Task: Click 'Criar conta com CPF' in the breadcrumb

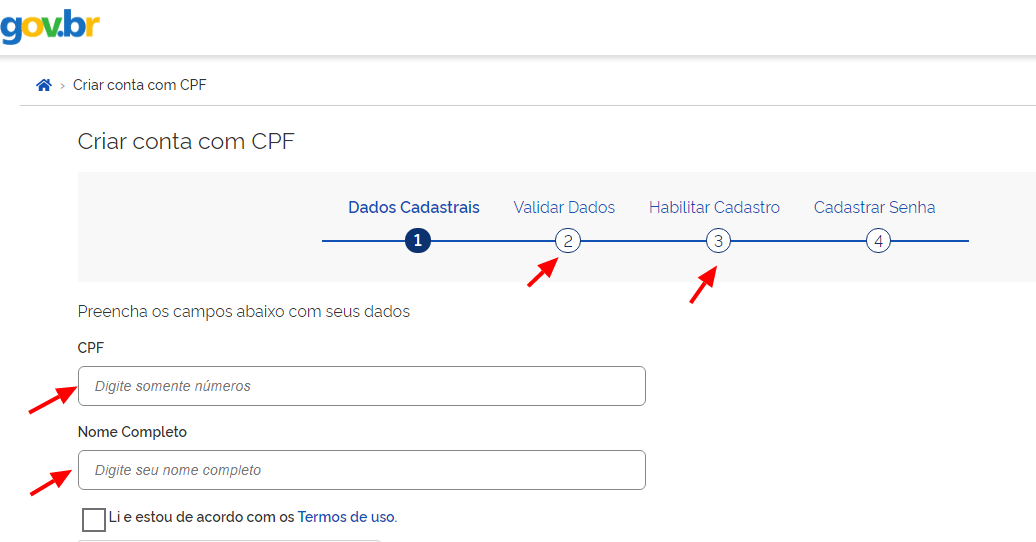Action: pos(139,85)
